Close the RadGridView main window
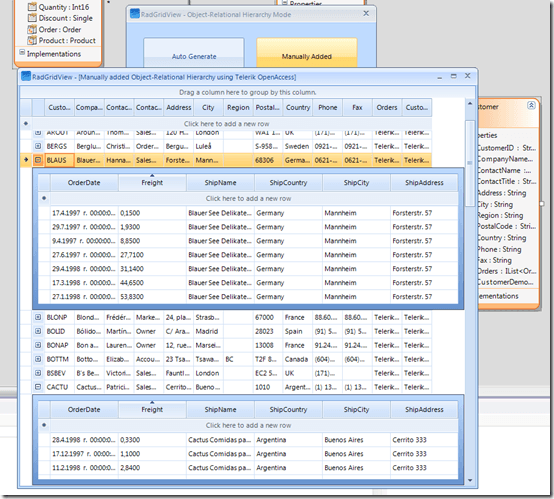This screenshot has width=554, height=499. coord(467,76)
